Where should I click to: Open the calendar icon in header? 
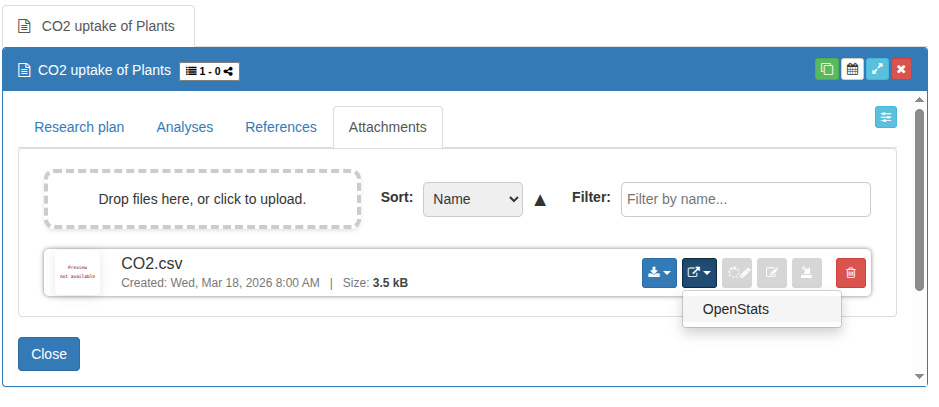pyautogui.click(x=852, y=70)
